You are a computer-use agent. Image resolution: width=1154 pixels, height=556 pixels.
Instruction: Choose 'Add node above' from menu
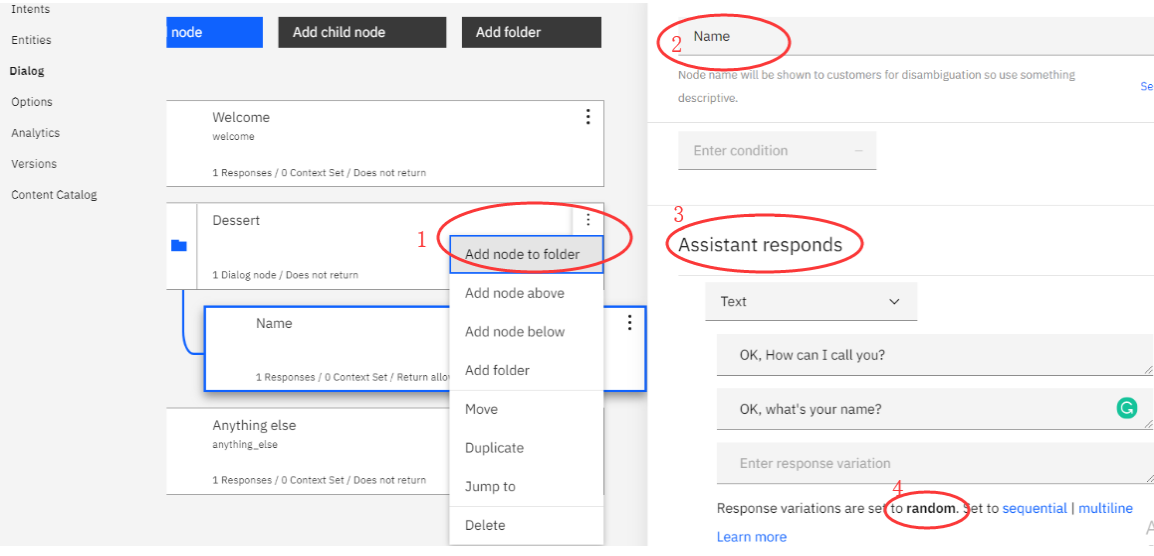[x=515, y=293]
